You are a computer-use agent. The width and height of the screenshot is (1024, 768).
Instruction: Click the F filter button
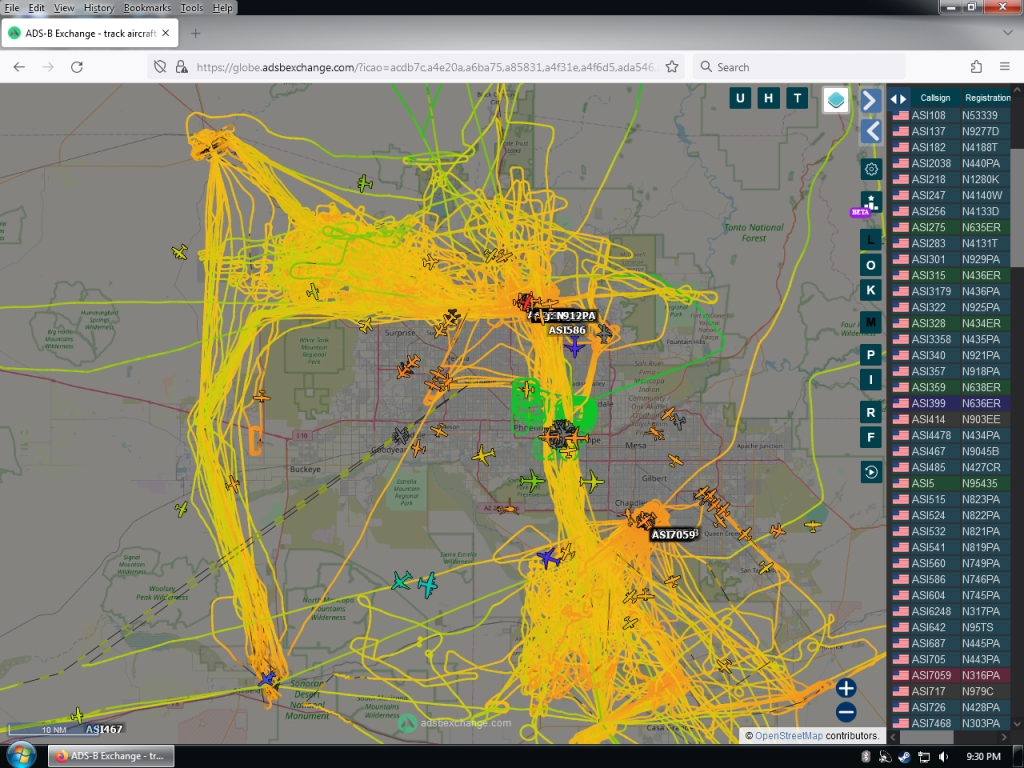pos(871,438)
